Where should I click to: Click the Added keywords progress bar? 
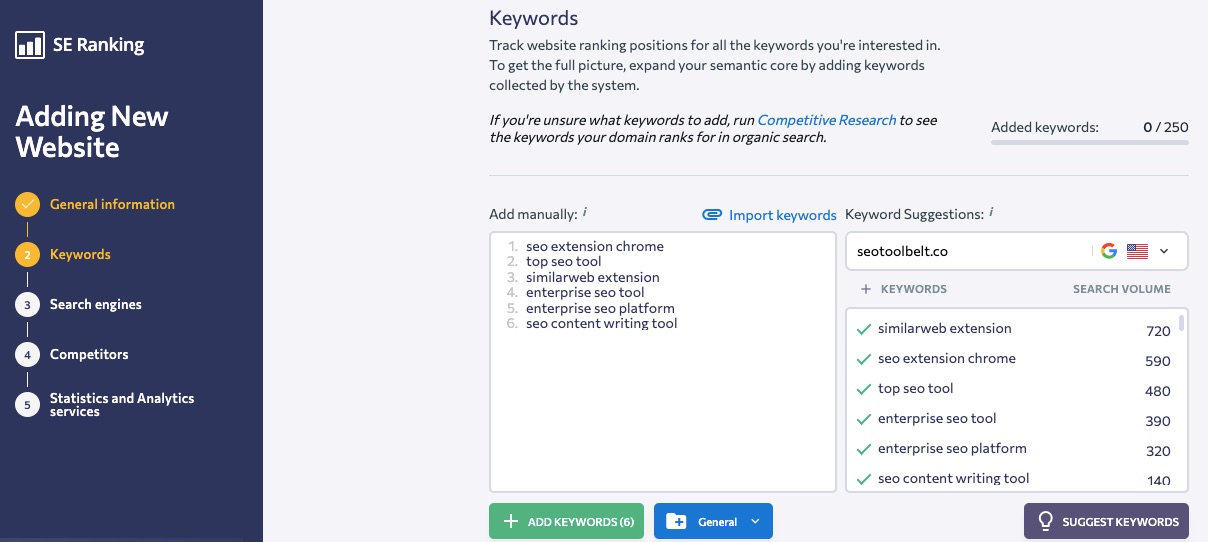click(x=1089, y=143)
